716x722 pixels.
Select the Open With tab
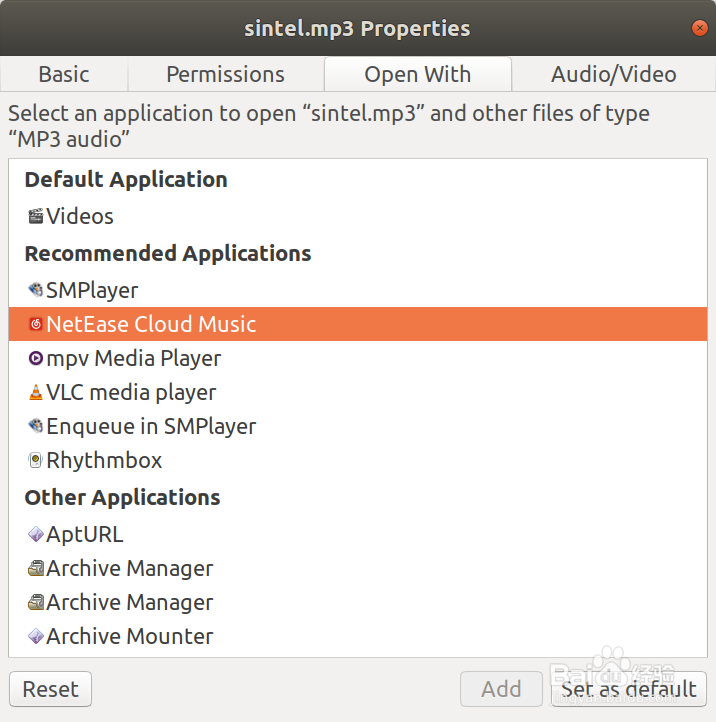(x=418, y=74)
